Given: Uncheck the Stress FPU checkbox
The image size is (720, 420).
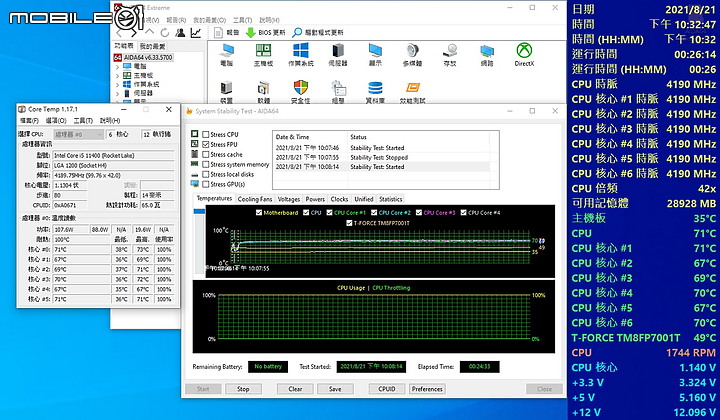Looking at the screenshot, I should (206, 145).
